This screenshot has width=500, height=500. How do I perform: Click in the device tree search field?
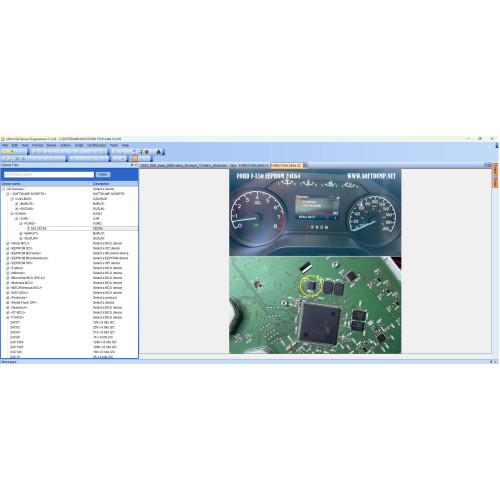[x=49, y=174]
